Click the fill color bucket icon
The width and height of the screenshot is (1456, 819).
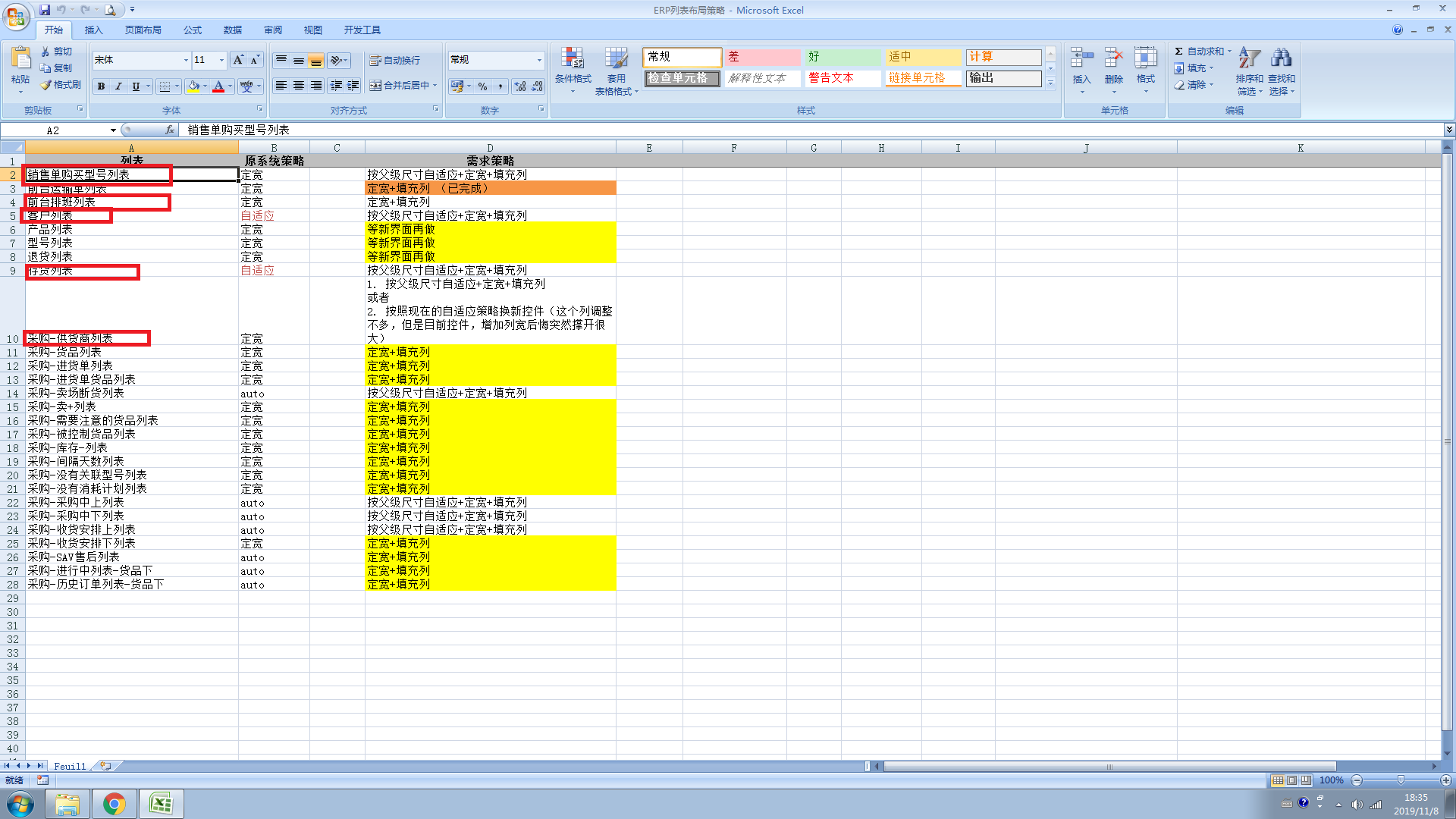coord(194,86)
